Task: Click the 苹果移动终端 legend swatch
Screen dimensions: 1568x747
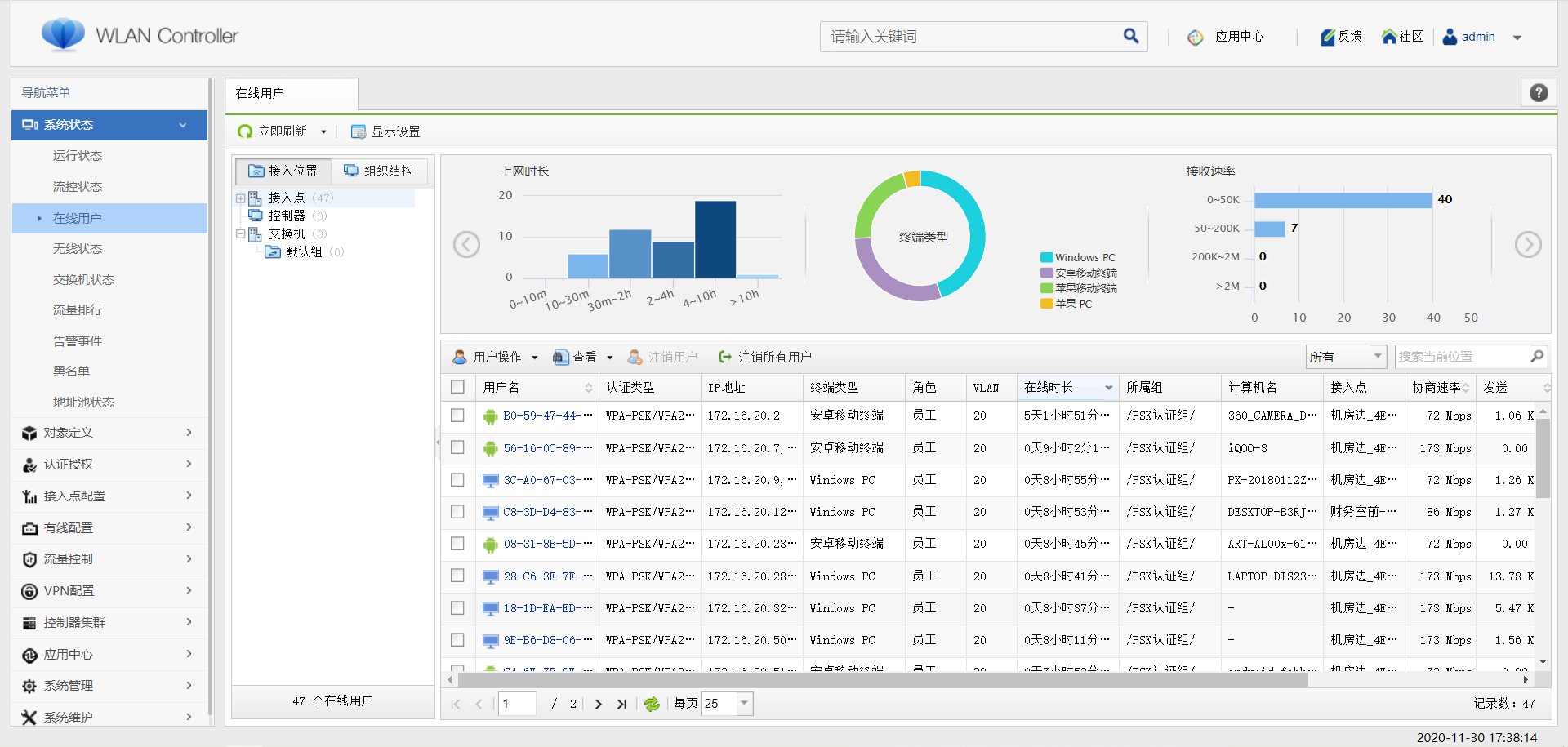Action: pos(1046,288)
